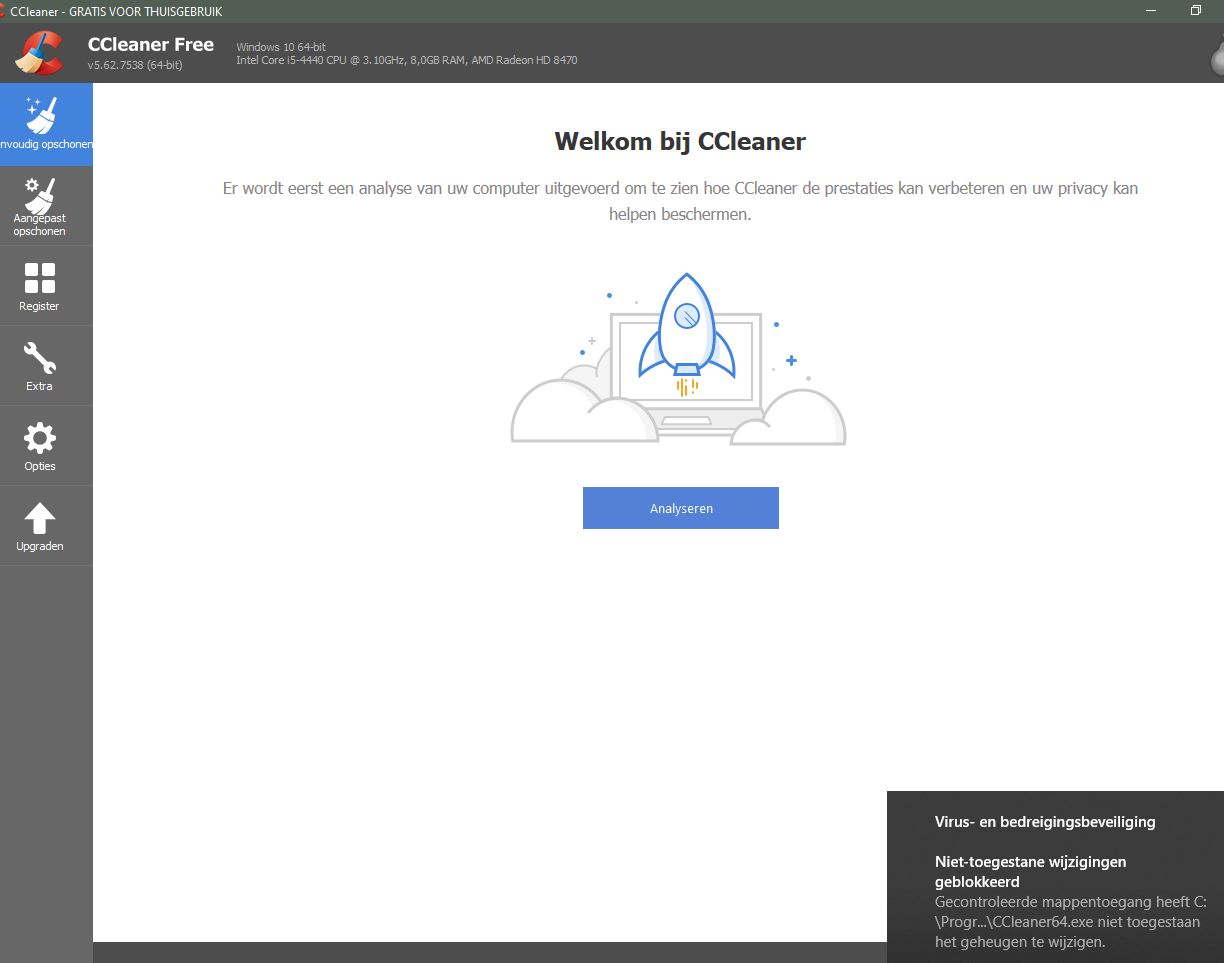Start the scan with the Analyseren button
The image size is (1224, 963).
click(680, 508)
